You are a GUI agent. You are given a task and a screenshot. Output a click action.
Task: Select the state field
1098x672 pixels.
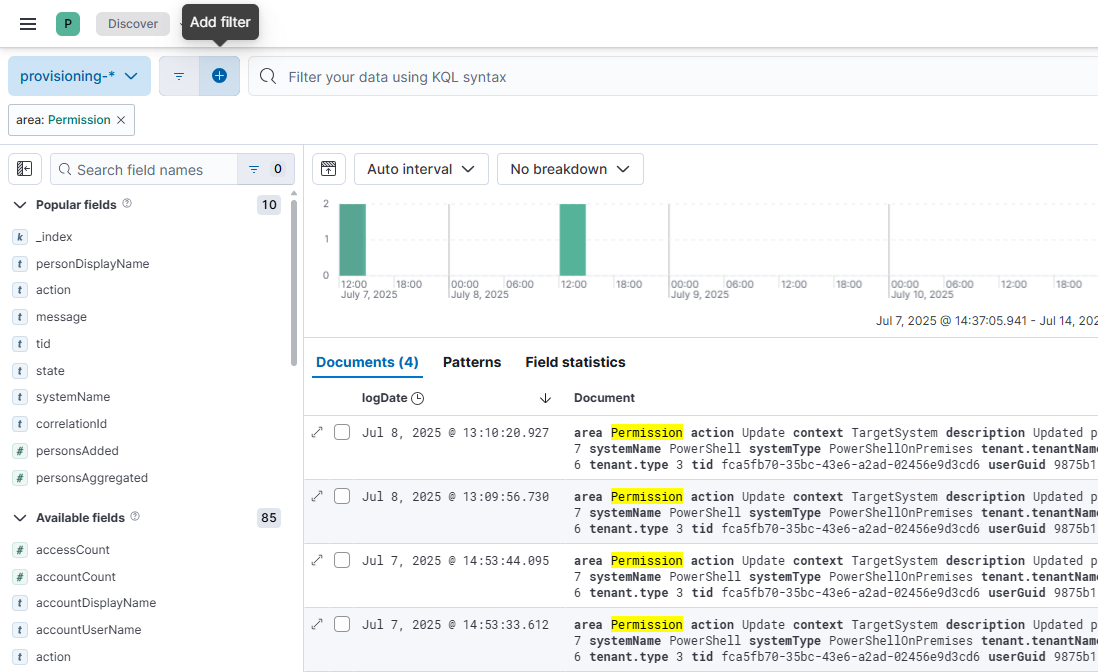point(50,371)
